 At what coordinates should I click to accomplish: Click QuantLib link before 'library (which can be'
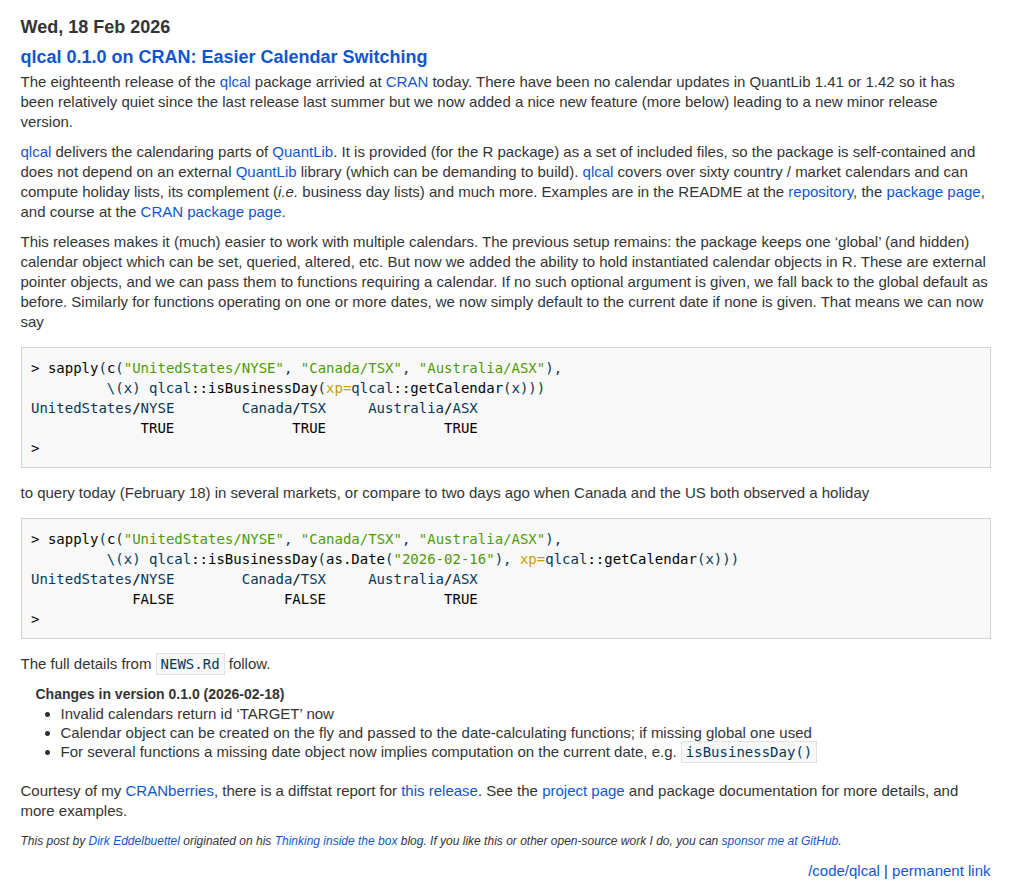click(x=266, y=172)
